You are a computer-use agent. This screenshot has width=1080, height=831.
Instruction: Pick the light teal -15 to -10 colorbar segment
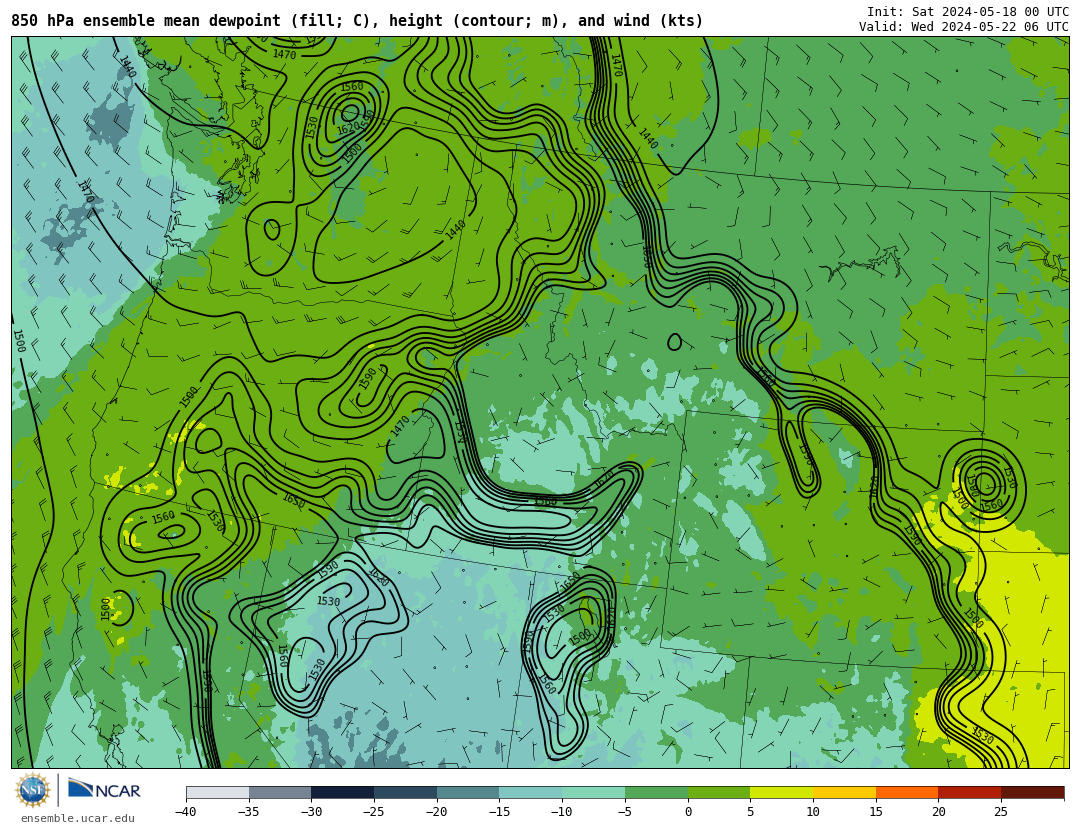[531, 792]
